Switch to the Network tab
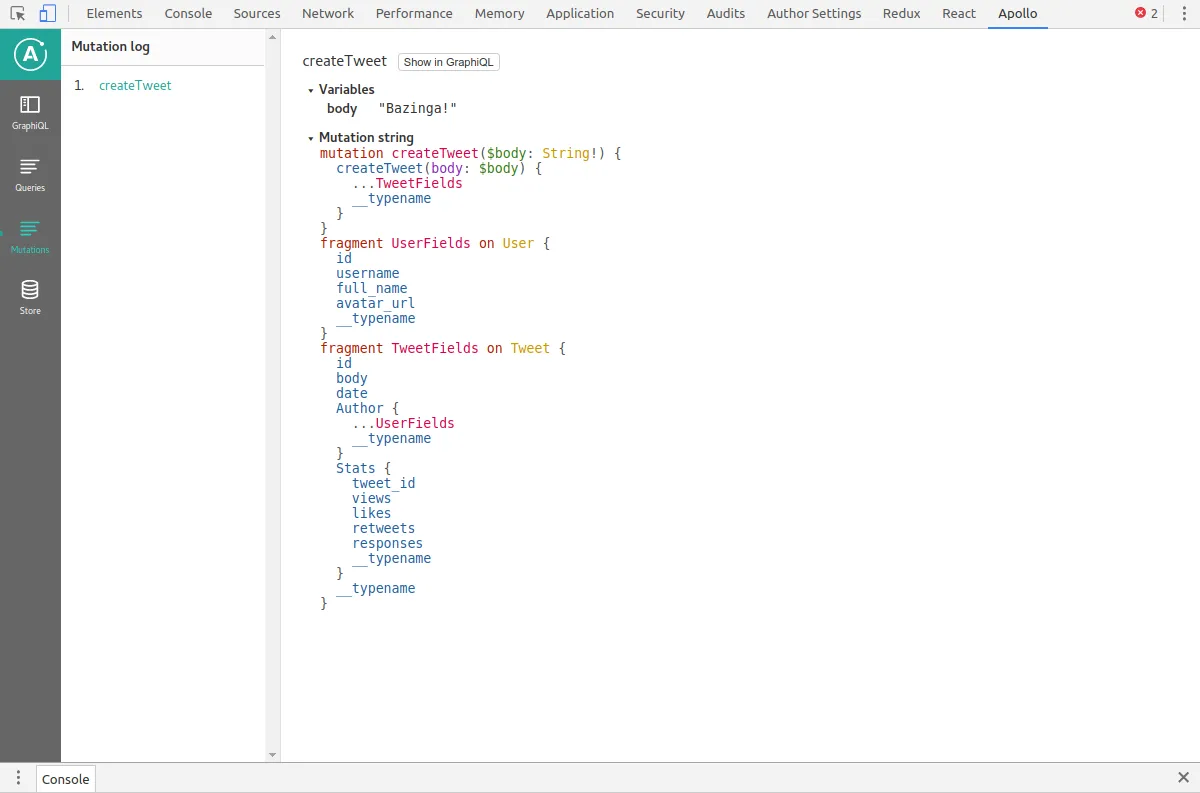 (328, 14)
